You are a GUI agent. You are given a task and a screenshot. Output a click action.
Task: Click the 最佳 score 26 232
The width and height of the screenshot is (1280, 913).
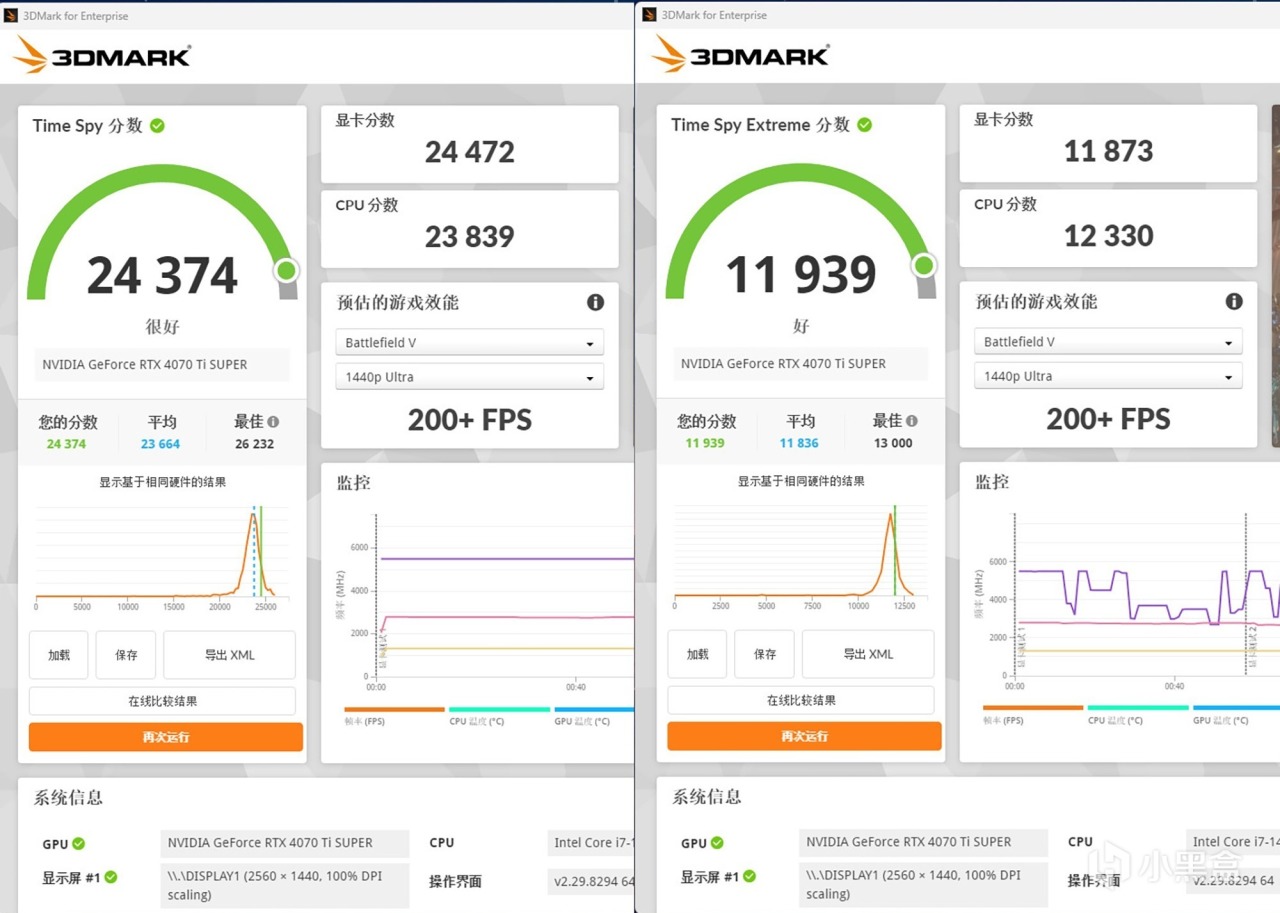(x=254, y=444)
